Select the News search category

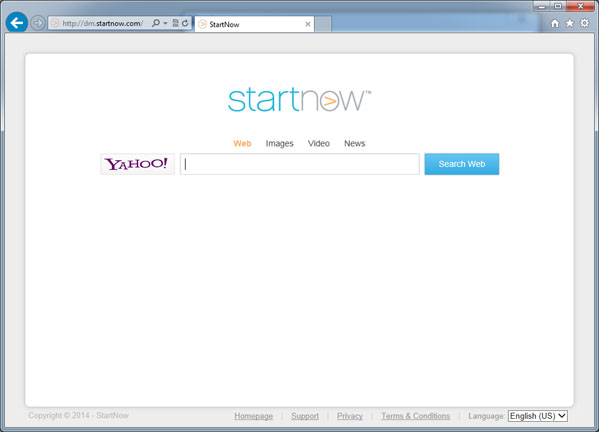(355, 144)
